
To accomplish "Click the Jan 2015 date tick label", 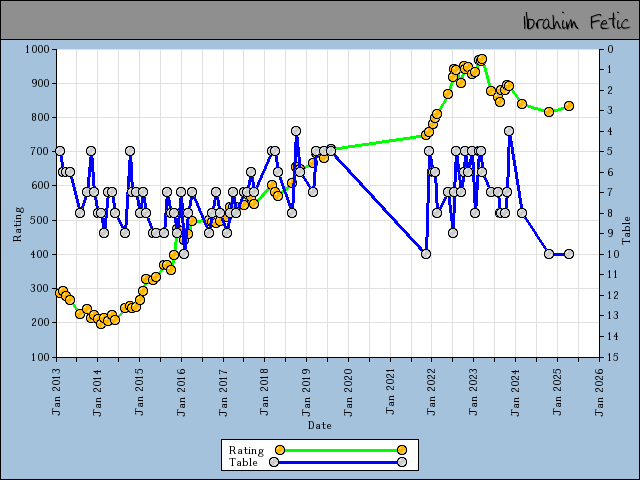I will click(139, 392).
